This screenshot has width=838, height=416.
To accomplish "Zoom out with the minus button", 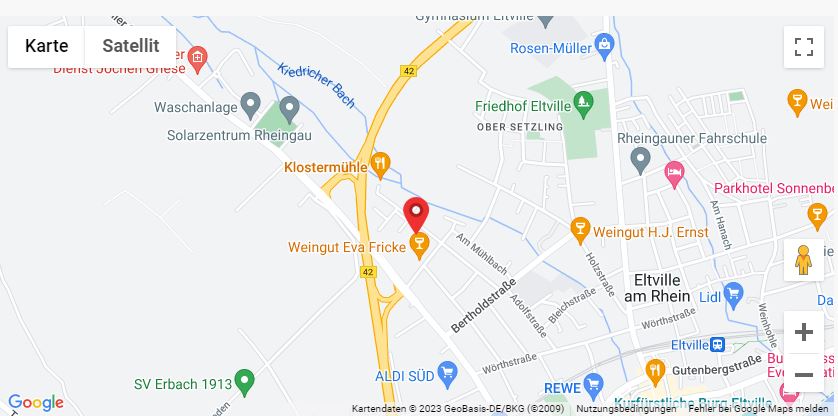I will click(x=804, y=374).
